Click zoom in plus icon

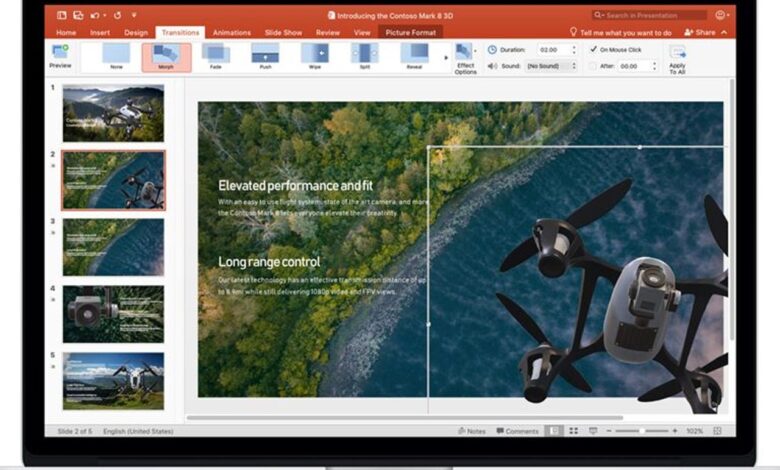675,431
